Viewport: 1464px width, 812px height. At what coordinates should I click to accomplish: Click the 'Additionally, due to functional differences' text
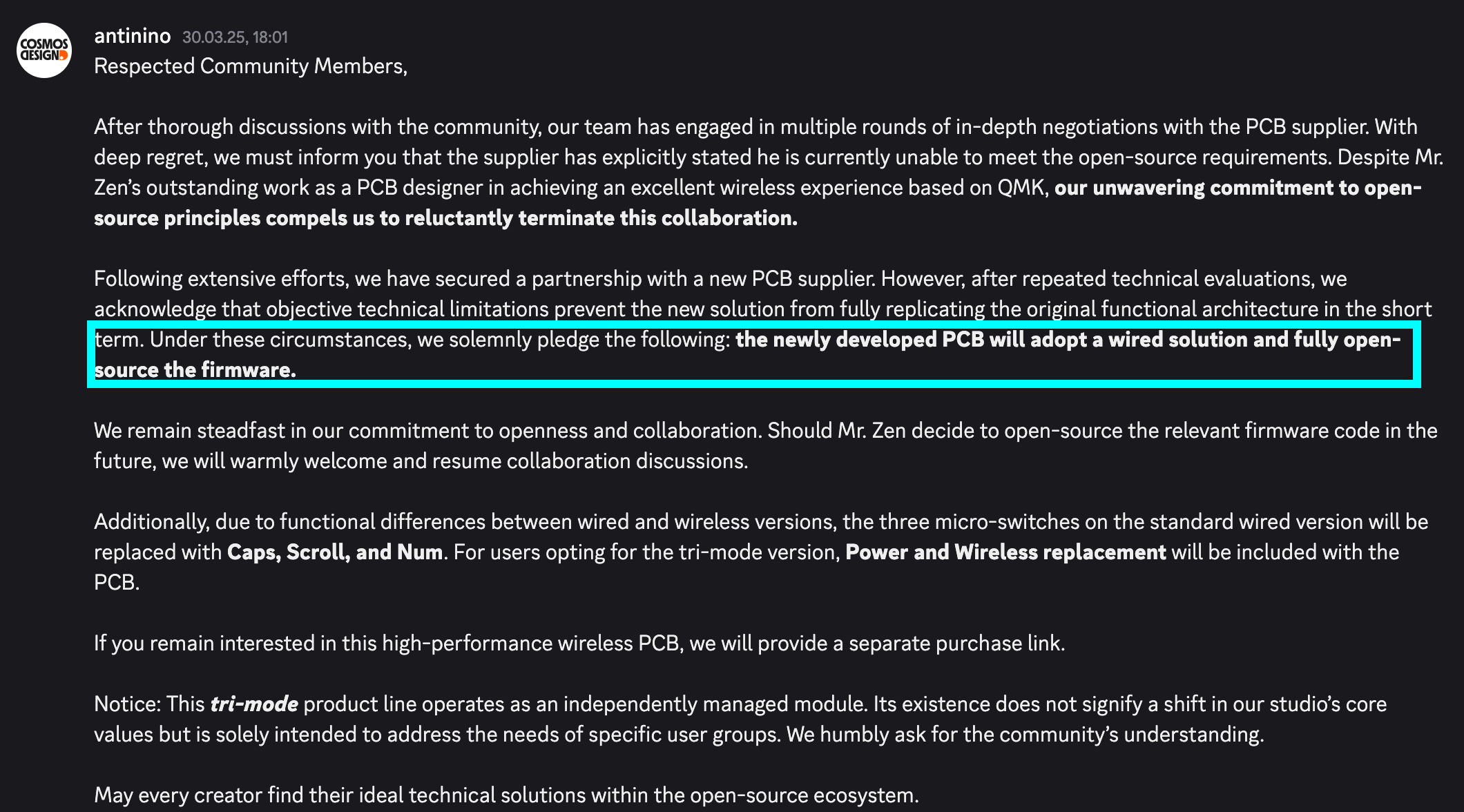tap(289, 522)
